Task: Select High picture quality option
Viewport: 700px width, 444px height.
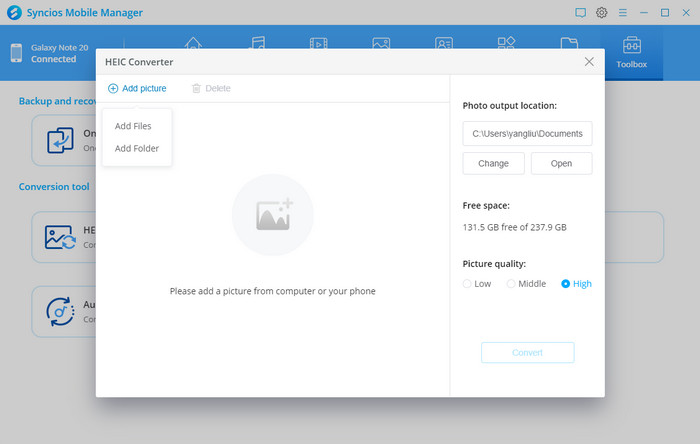Action: [566, 284]
